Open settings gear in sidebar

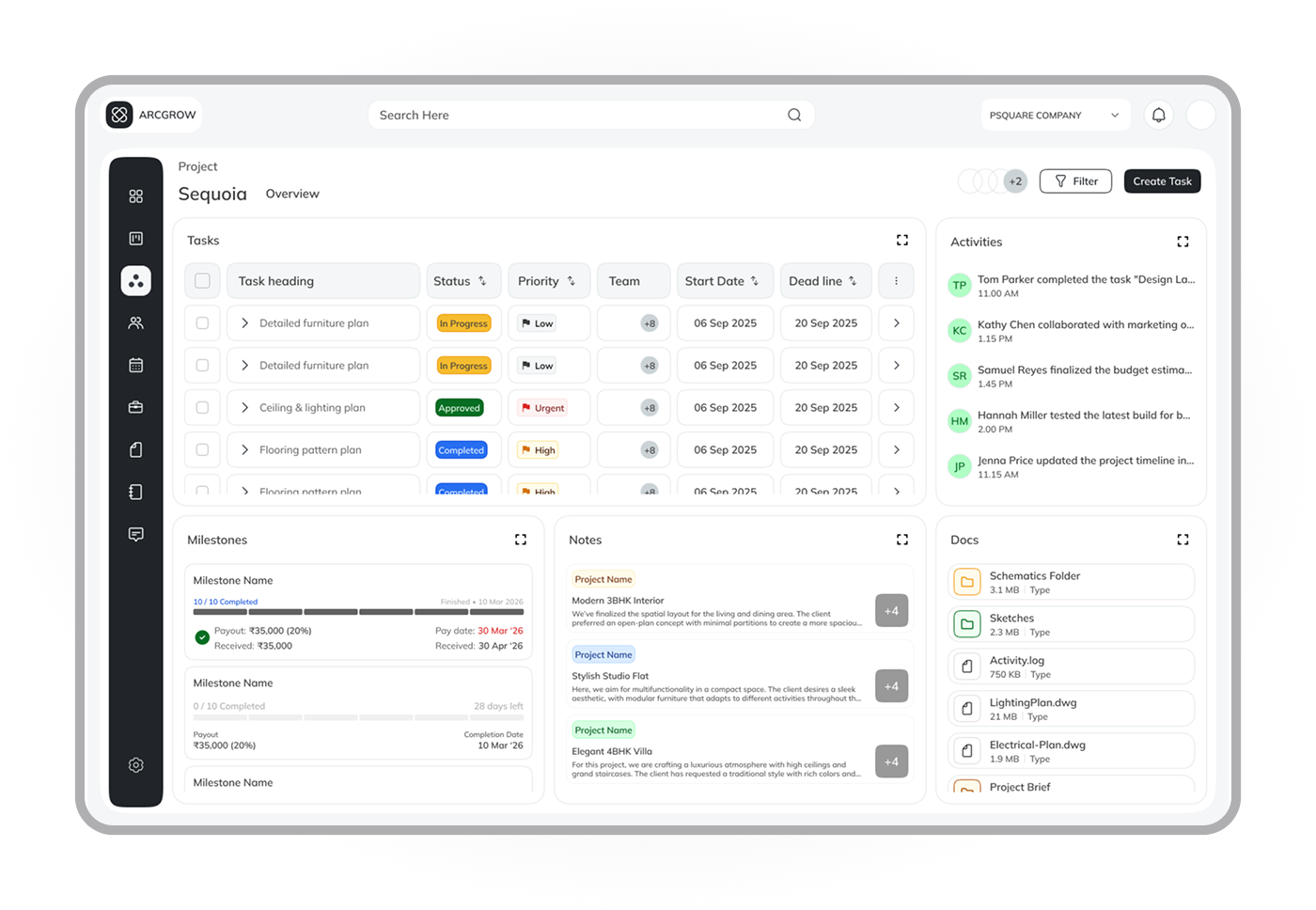pos(136,765)
